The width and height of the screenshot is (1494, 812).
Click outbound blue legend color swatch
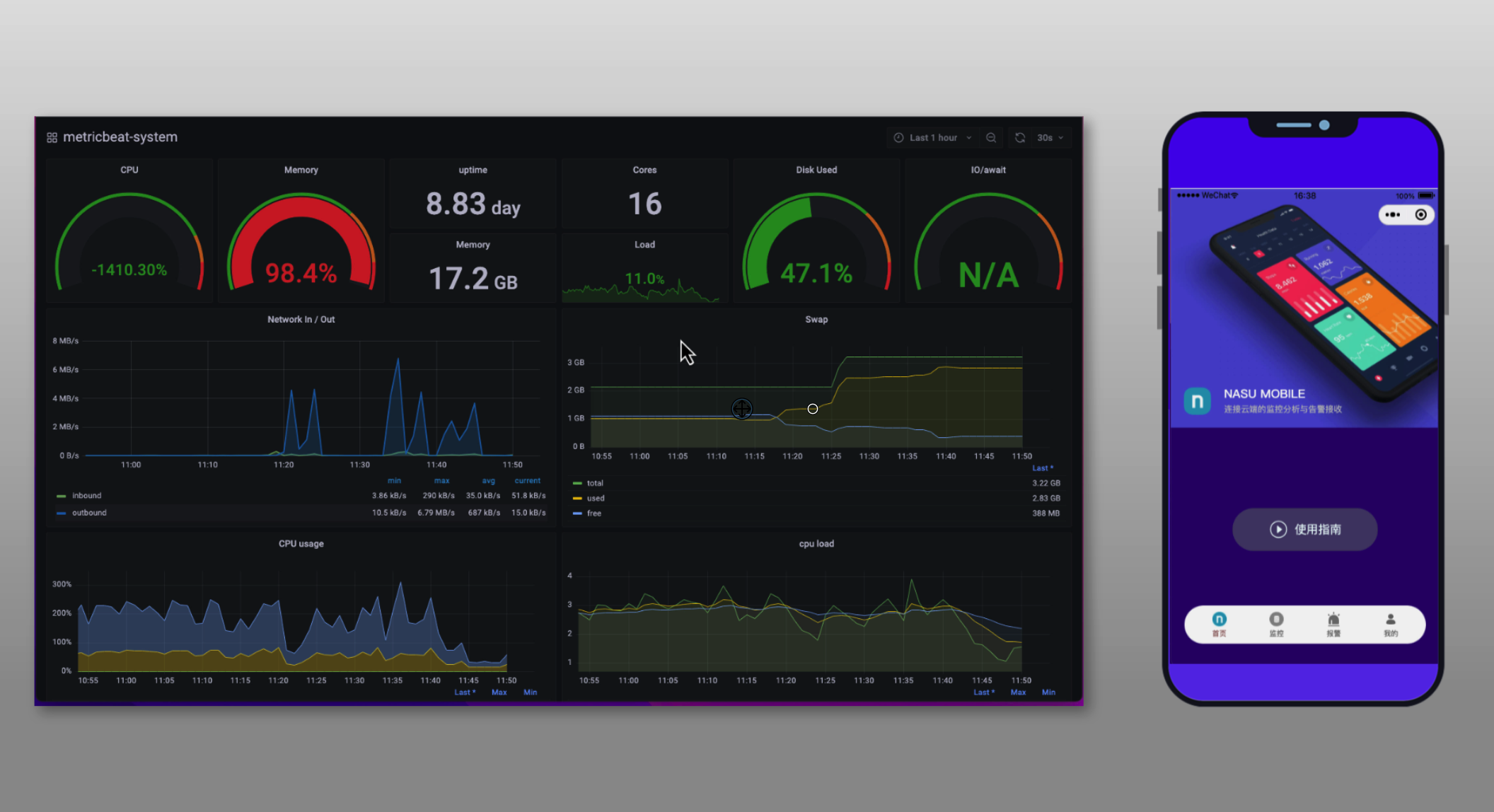61,513
